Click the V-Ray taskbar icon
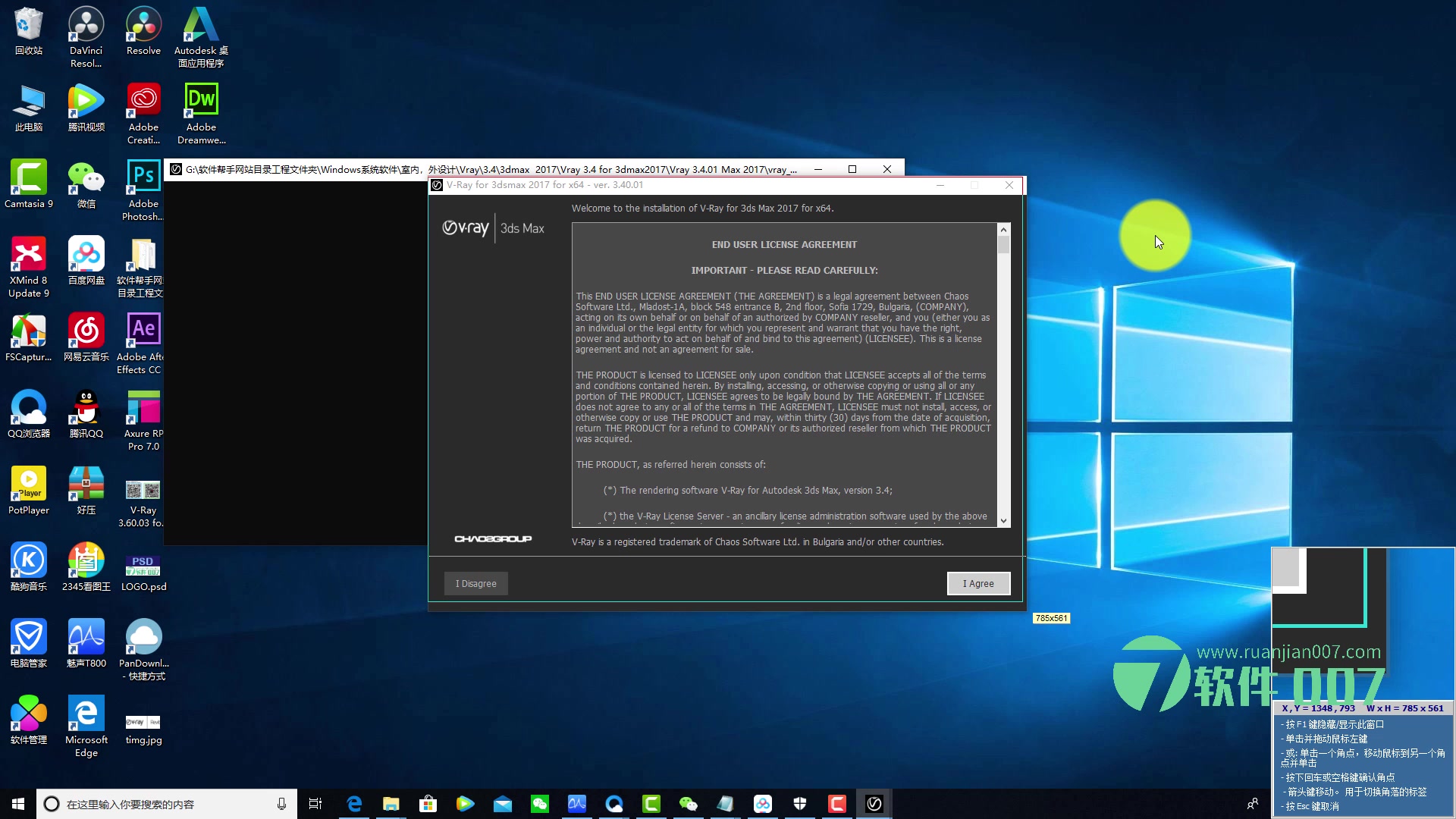The width and height of the screenshot is (1456, 819). point(874,804)
